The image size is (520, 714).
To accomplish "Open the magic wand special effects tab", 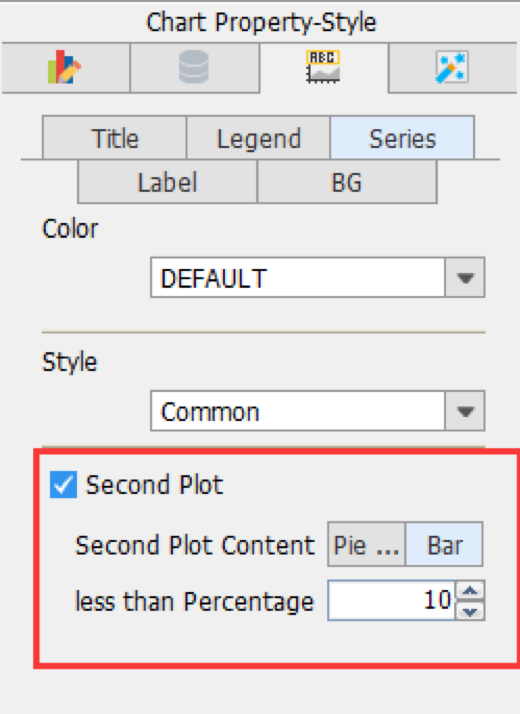I will [453, 68].
